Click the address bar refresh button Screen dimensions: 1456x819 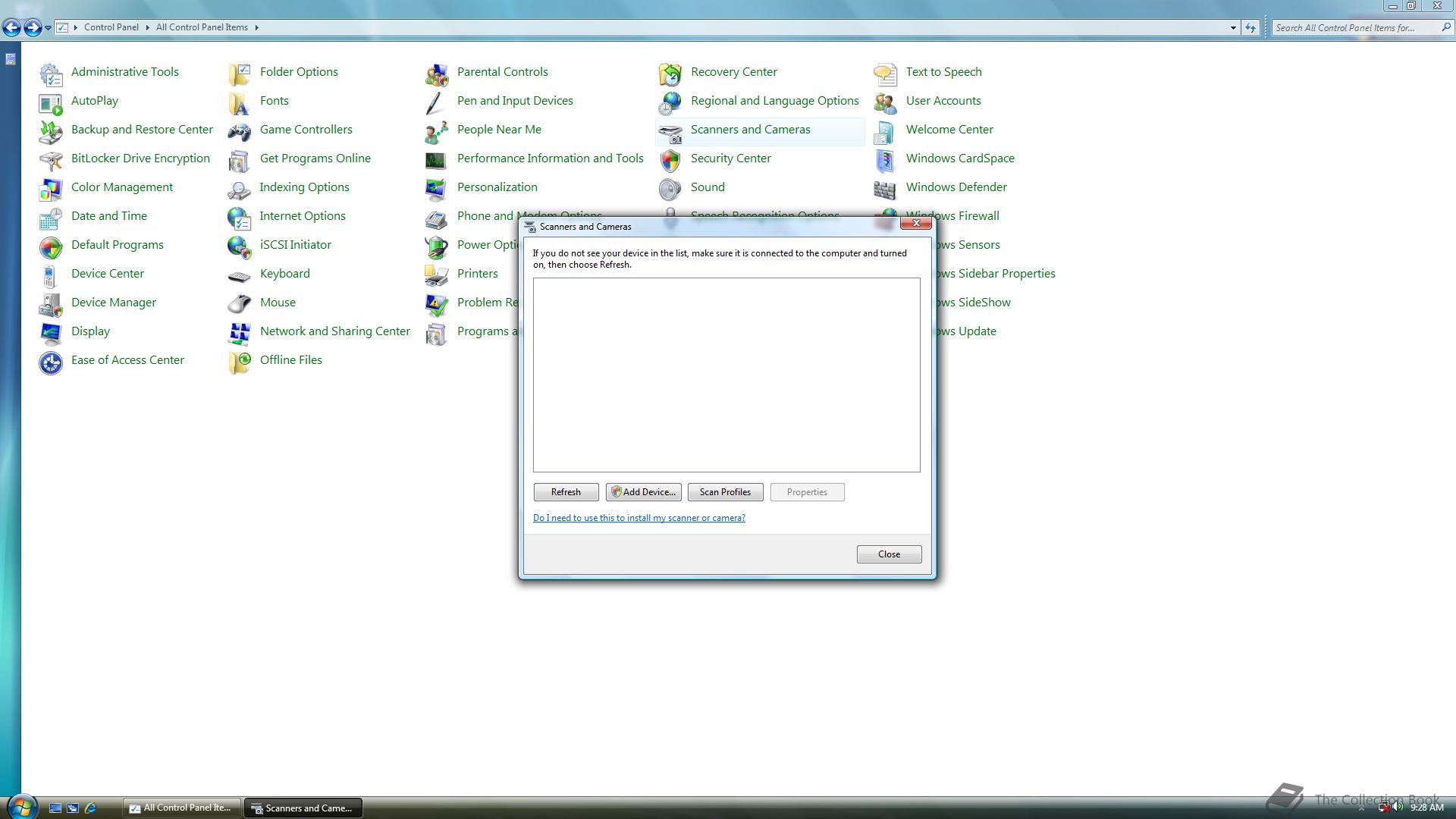tap(1250, 28)
